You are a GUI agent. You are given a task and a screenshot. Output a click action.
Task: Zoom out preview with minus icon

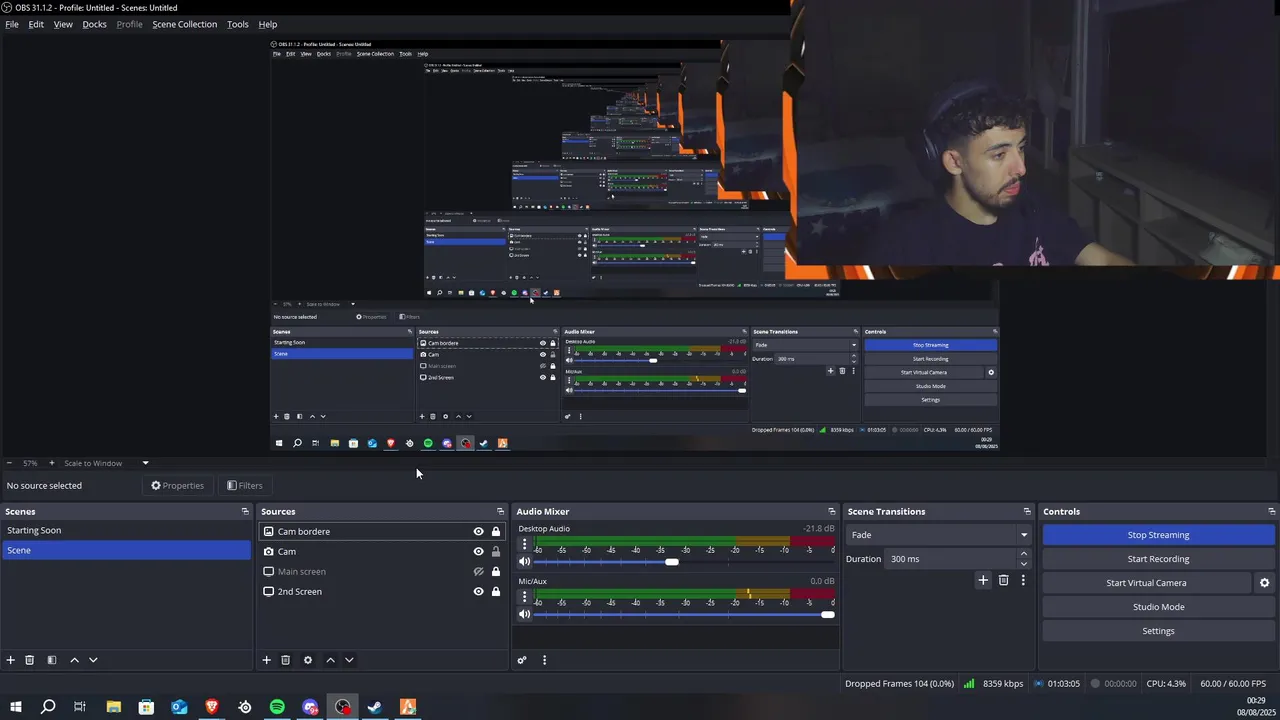click(x=9, y=463)
